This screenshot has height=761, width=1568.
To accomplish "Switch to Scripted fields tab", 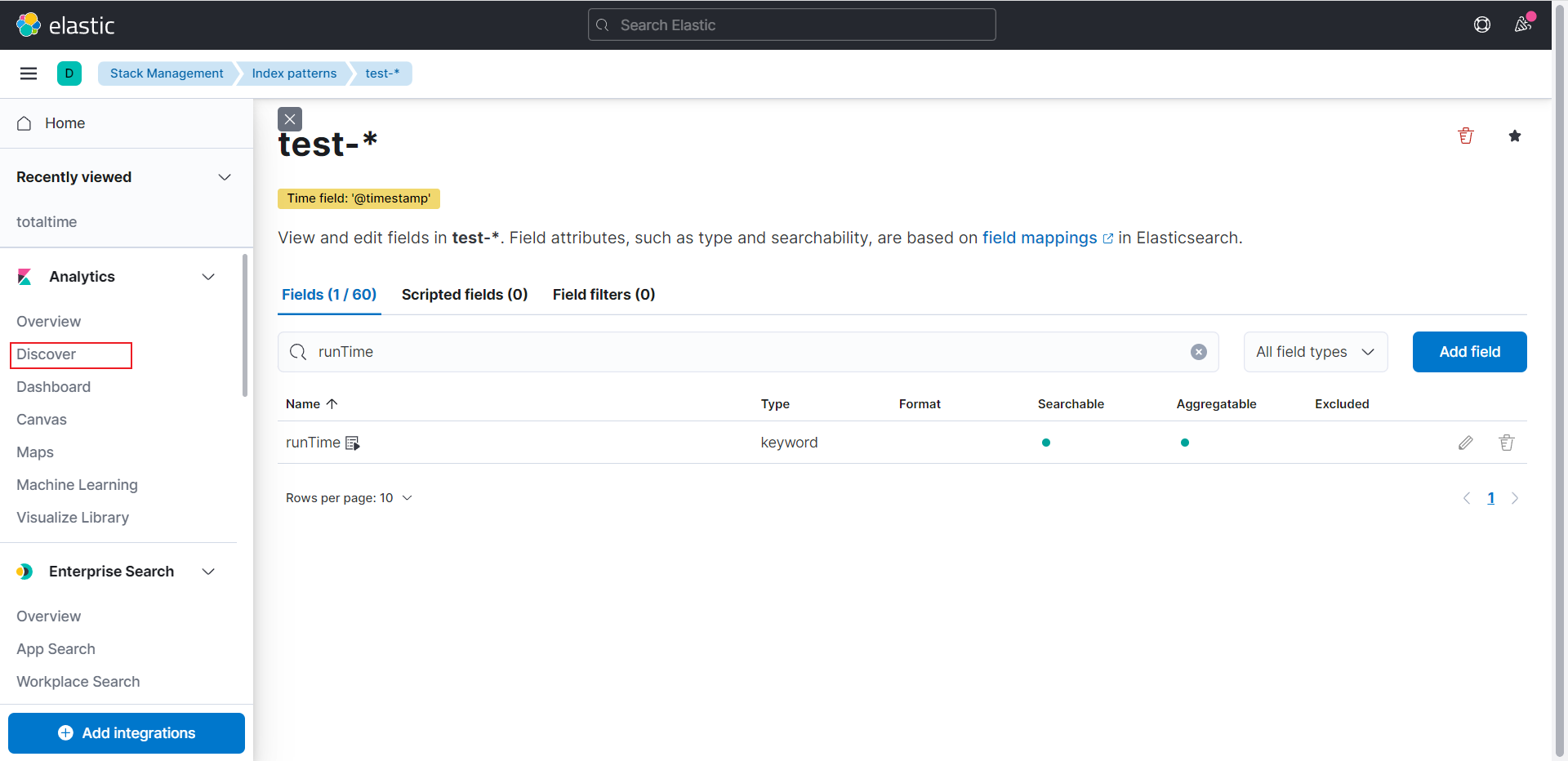I will 465,295.
